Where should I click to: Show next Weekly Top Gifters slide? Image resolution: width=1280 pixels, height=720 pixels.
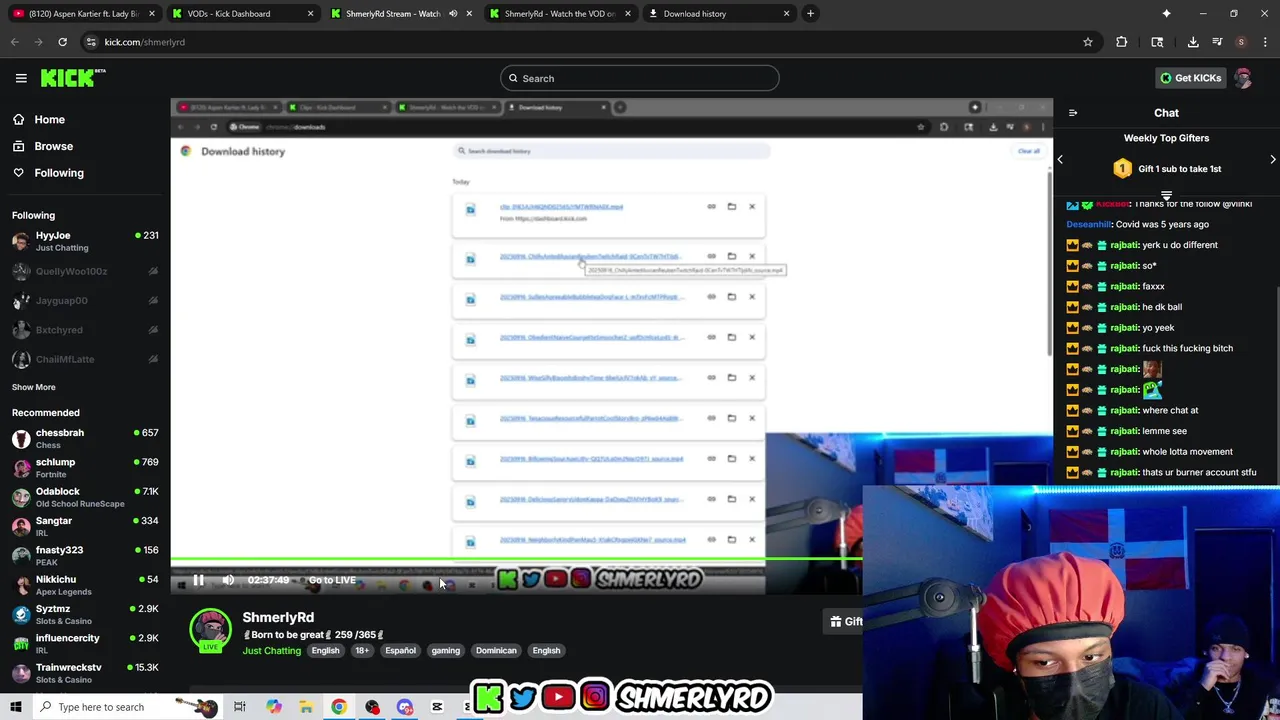(x=1273, y=159)
